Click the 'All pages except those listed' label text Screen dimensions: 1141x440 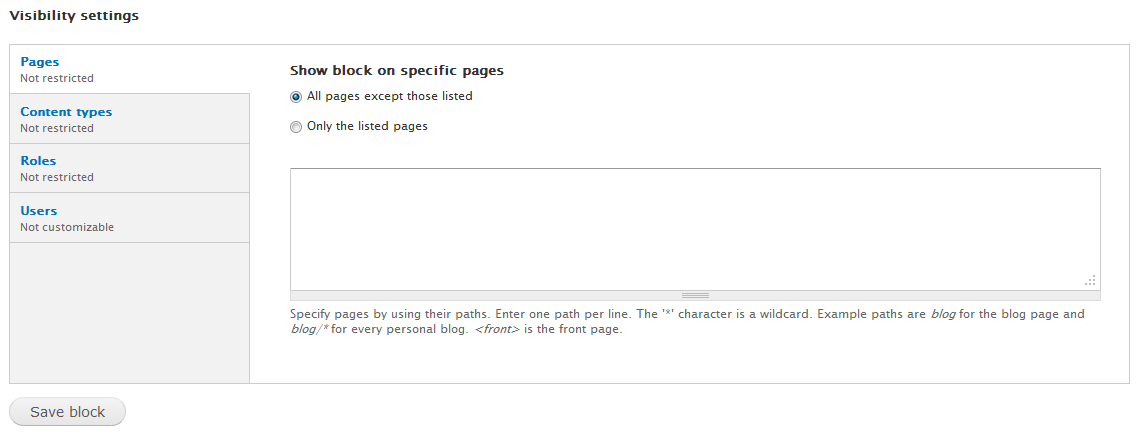(390, 96)
